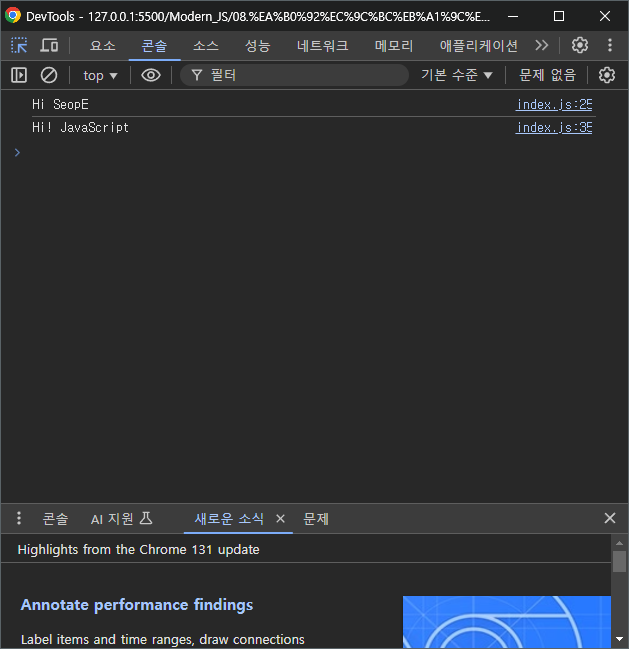Click the 문제 없음 issues indicator
Viewport: 629px width, 649px height.
click(547, 75)
